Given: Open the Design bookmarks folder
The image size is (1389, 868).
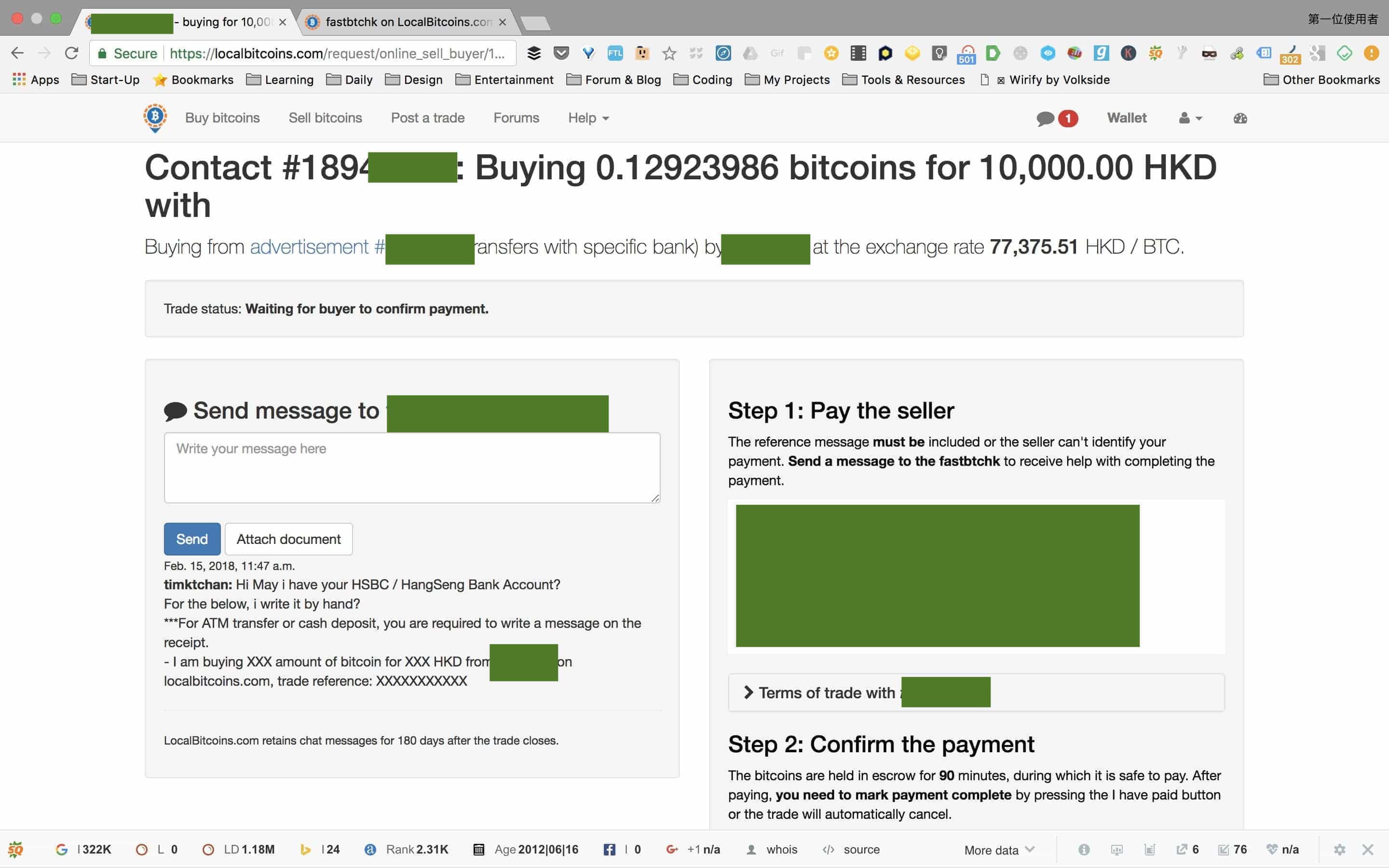Looking at the screenshot, I should point(414,80).
